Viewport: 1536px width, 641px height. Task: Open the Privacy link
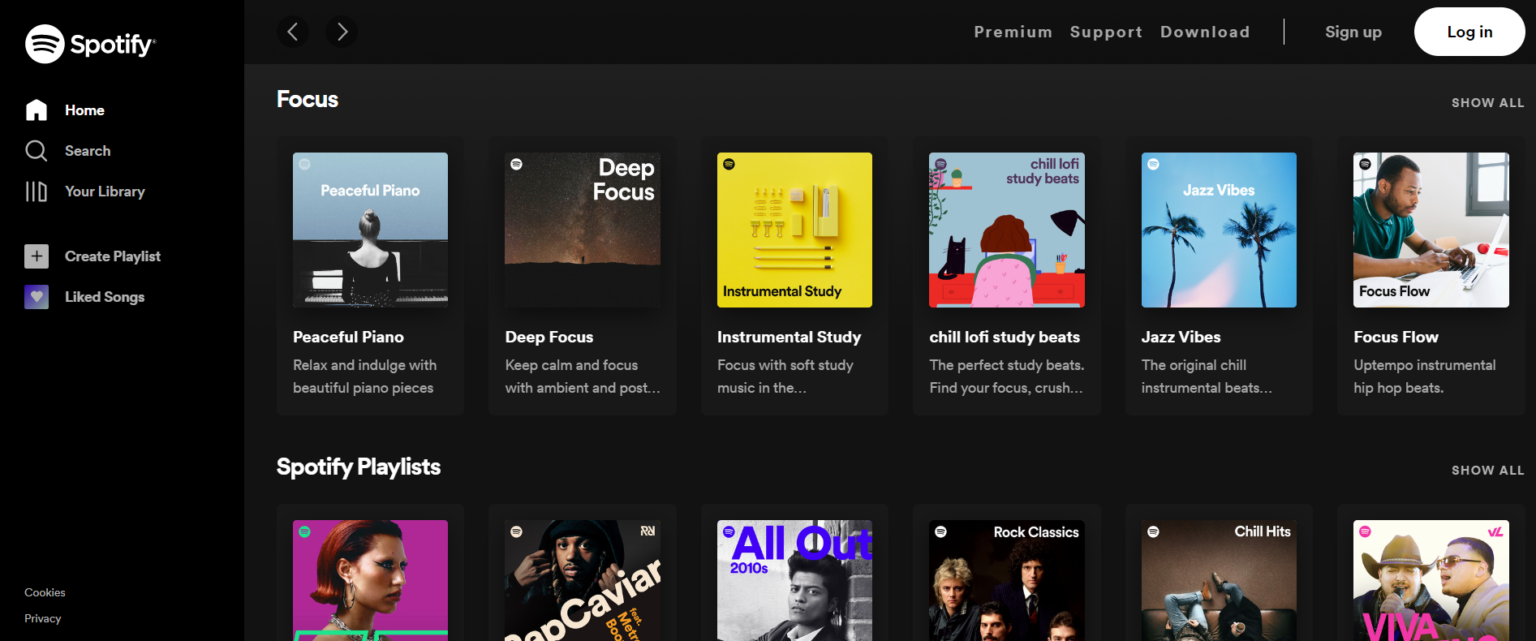tap(42, 618)
